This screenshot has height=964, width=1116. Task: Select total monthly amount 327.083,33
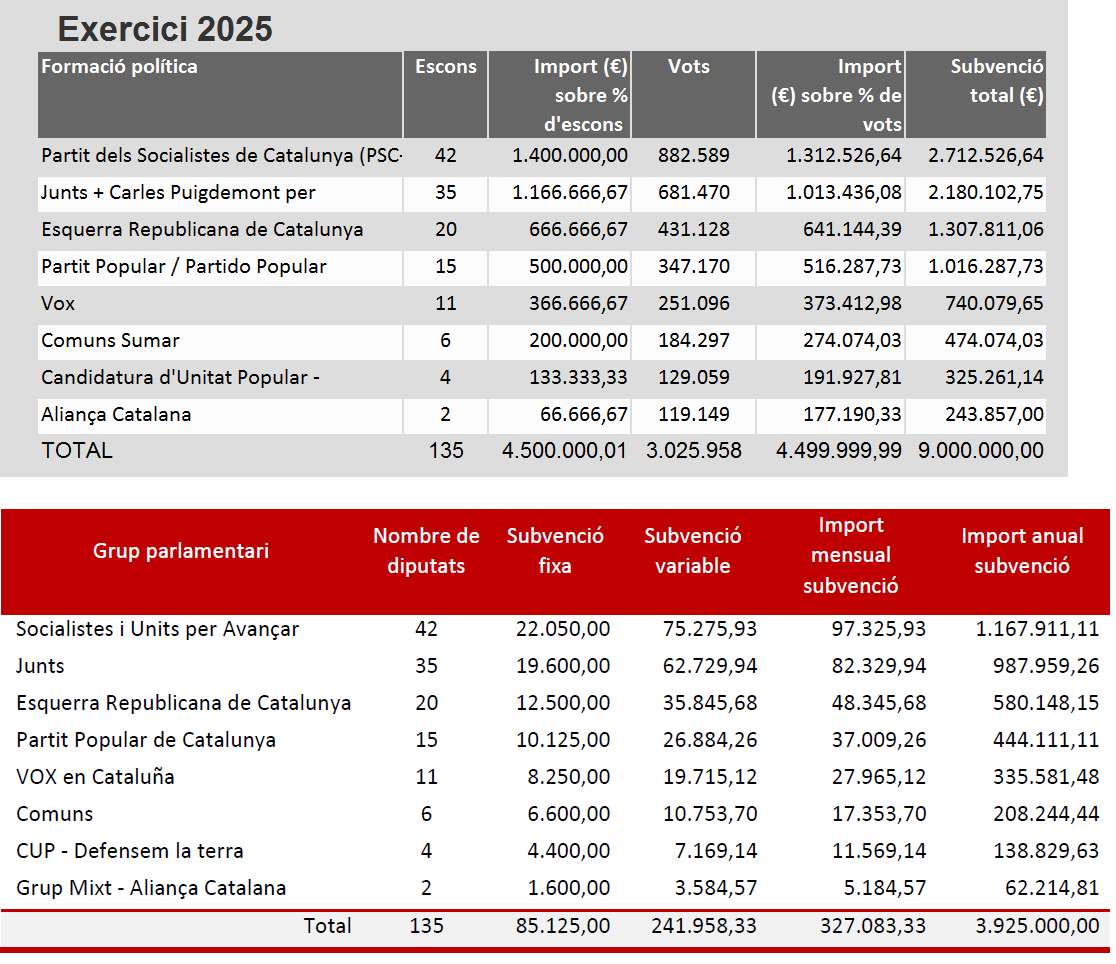coord(873,926)
